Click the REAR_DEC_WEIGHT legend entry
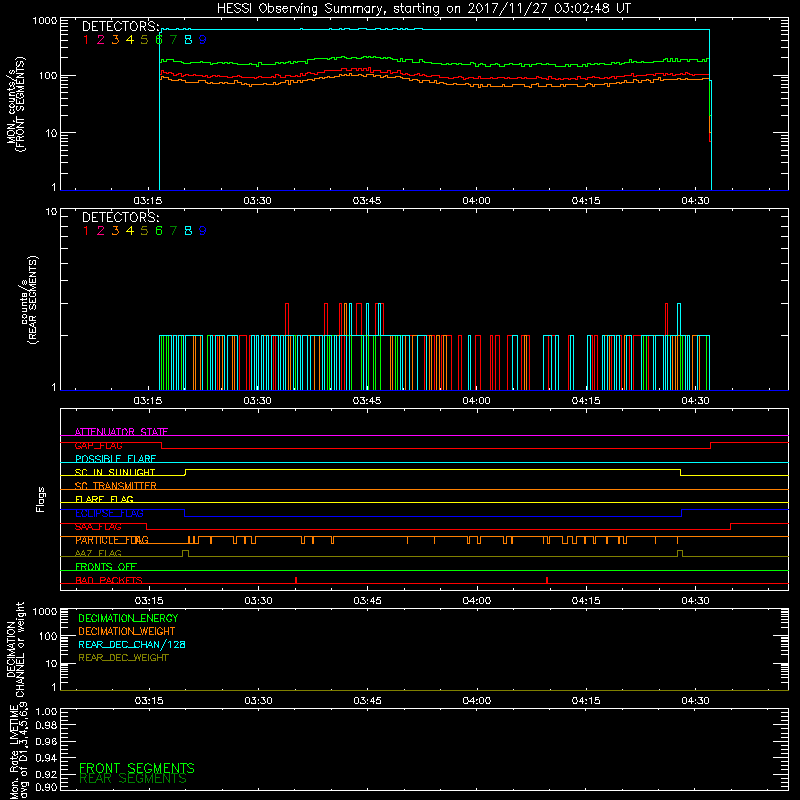800x800 pixels. pos(123,658)
